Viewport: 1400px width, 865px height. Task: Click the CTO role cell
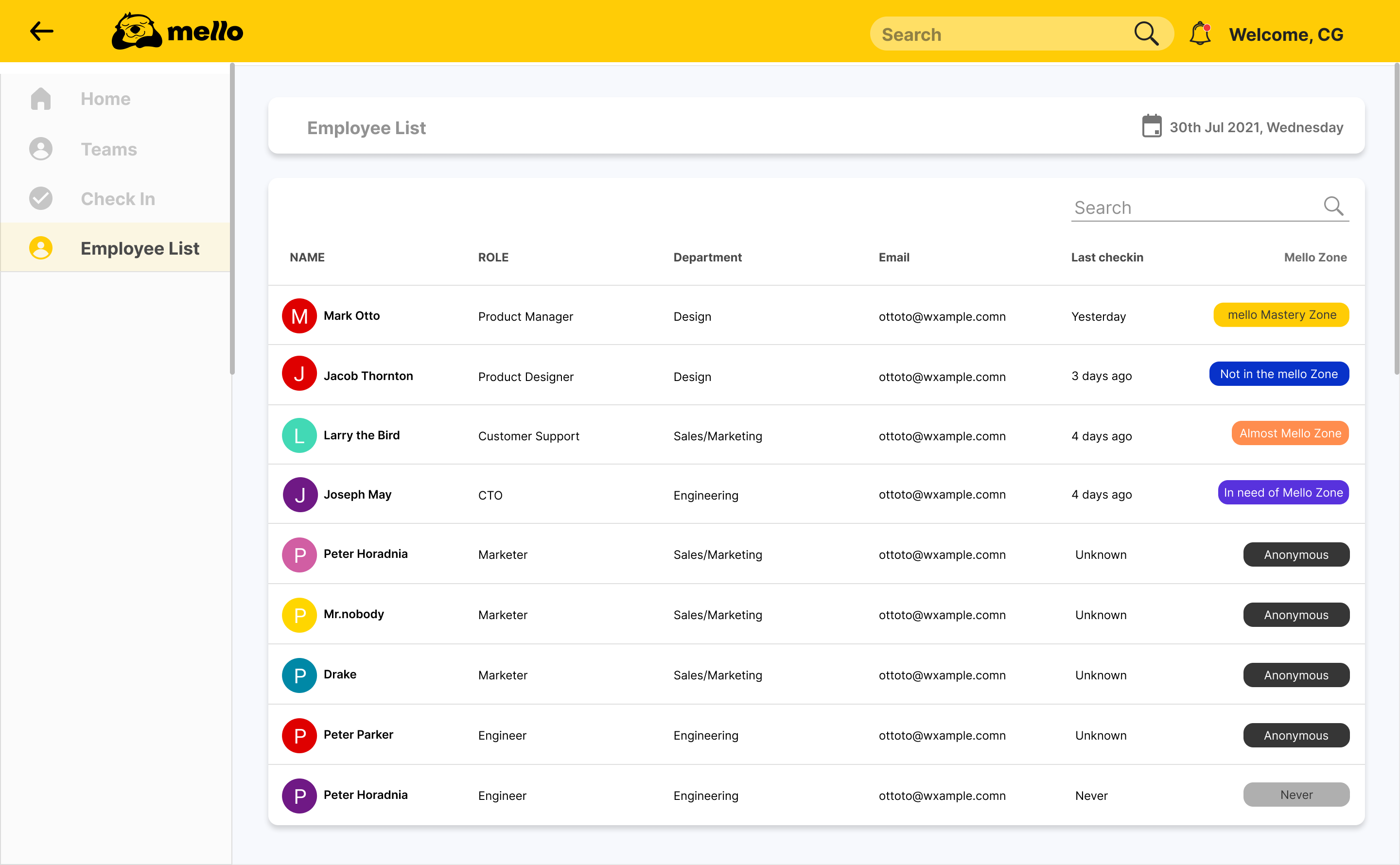pos(490,495)
